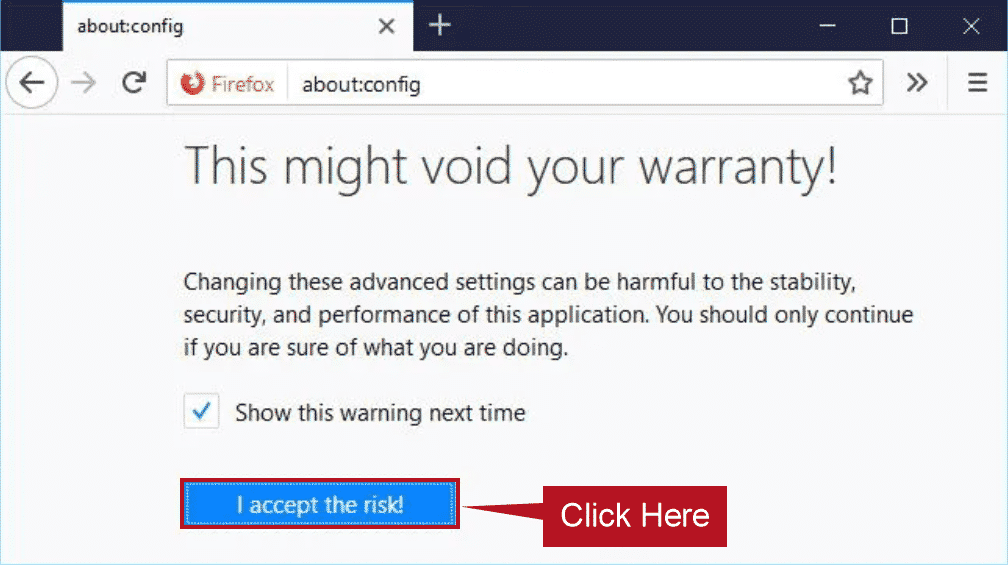The height and width of the screenshot is (565, 1008).
Task: Uncheck Show this warning next time
Action: (201, 411)
